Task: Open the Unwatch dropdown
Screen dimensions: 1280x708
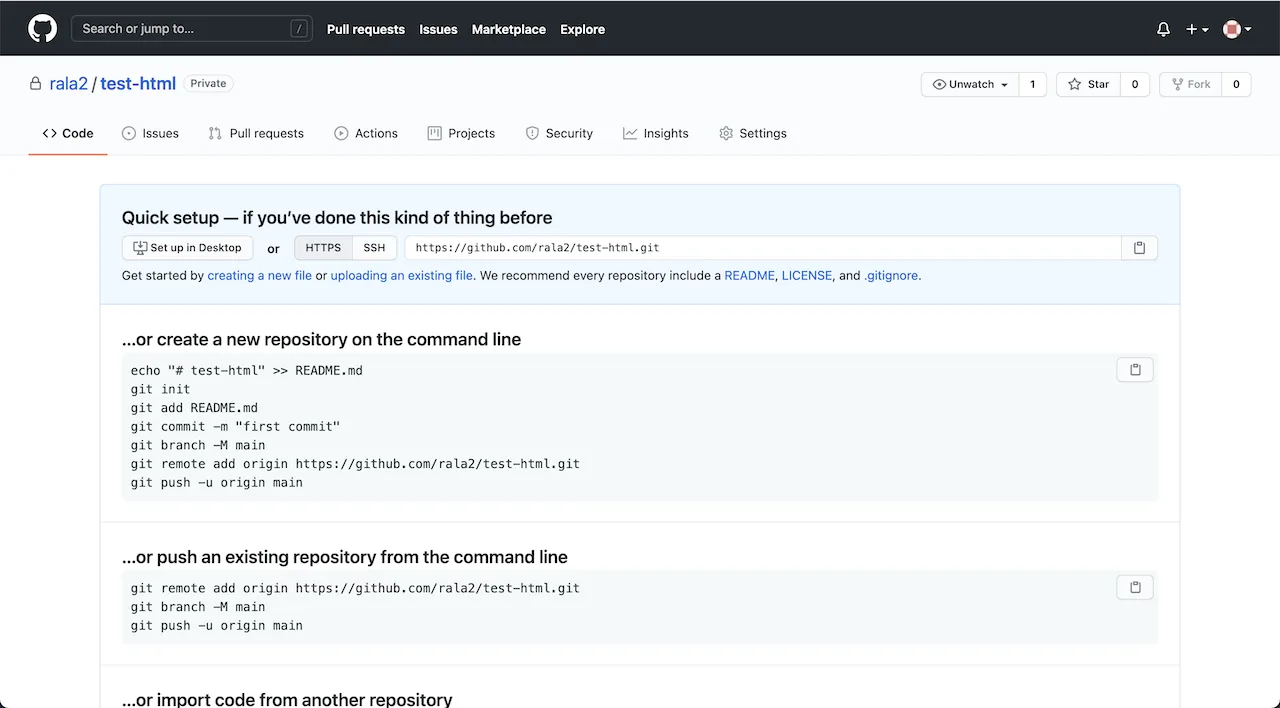Action: point(967,84)
